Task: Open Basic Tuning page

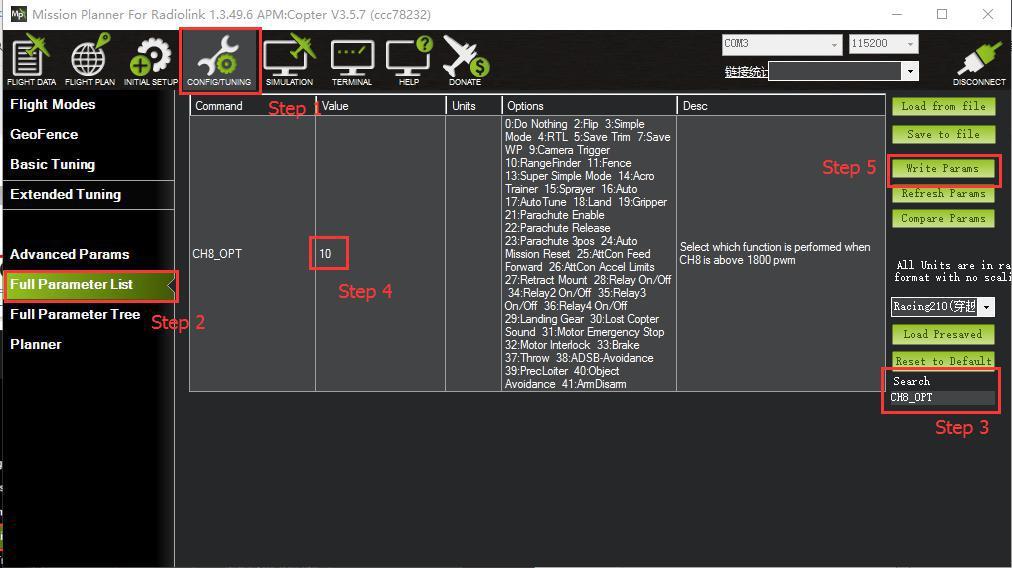Action: pos(52,165)
